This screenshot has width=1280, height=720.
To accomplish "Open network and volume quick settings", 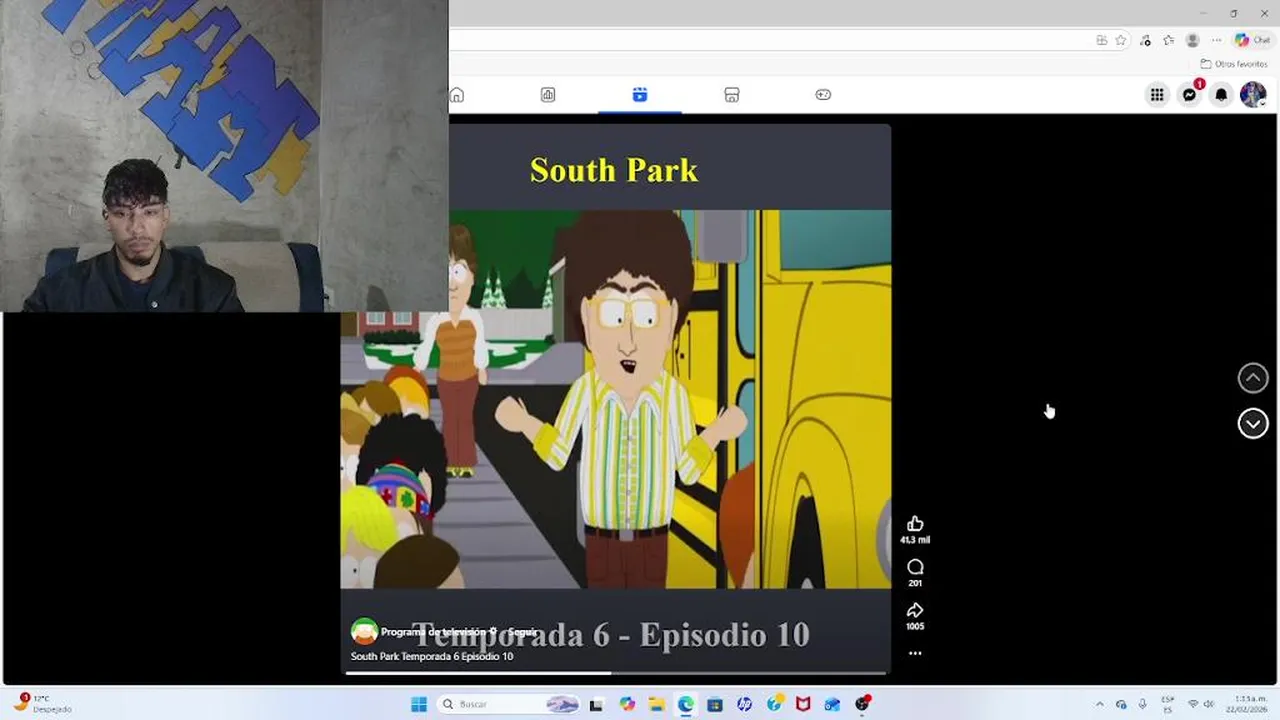I will click(1200, 704).
